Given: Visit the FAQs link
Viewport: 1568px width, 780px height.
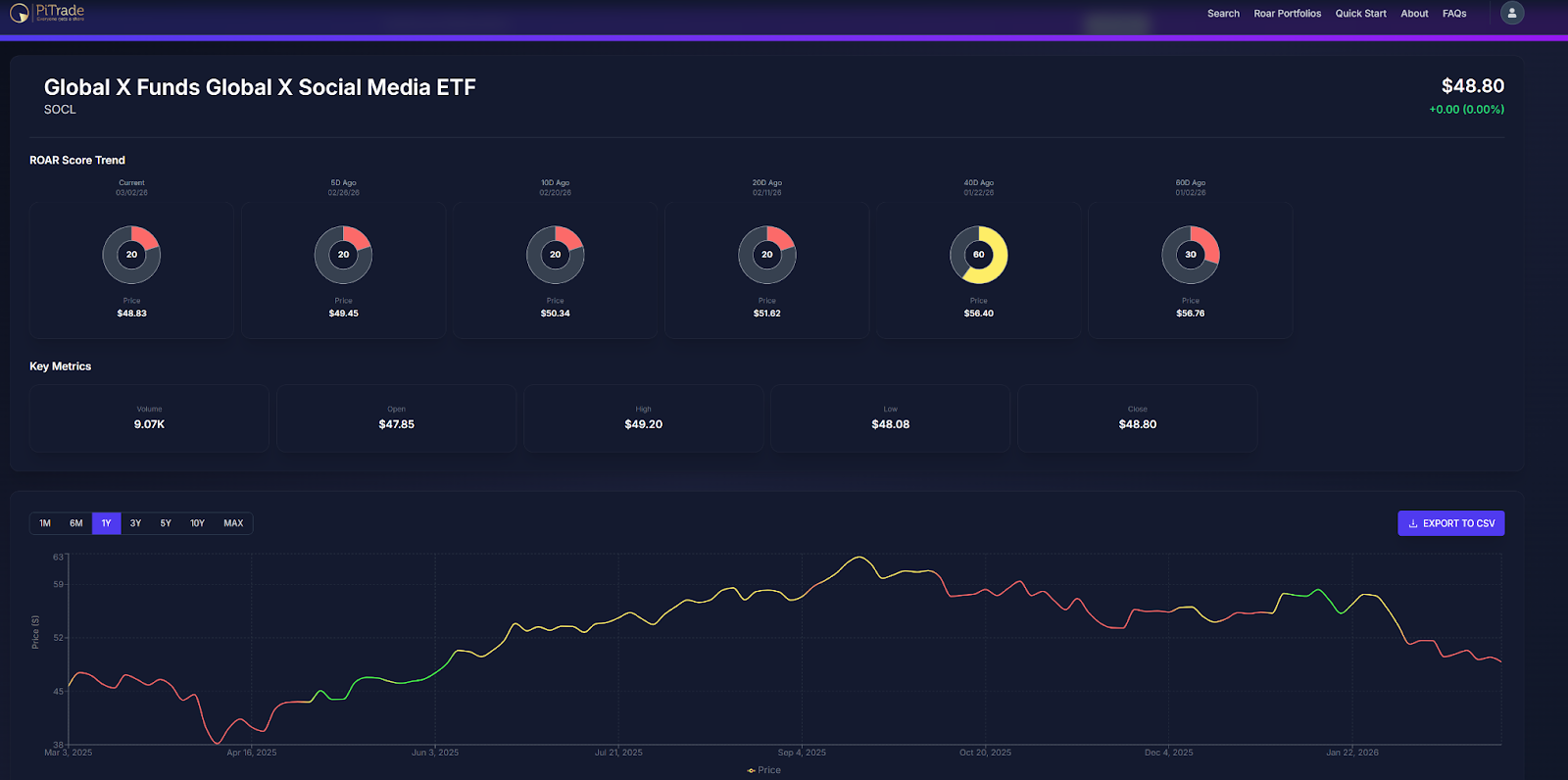Looking at the screenshot, I should (1454, 14).
